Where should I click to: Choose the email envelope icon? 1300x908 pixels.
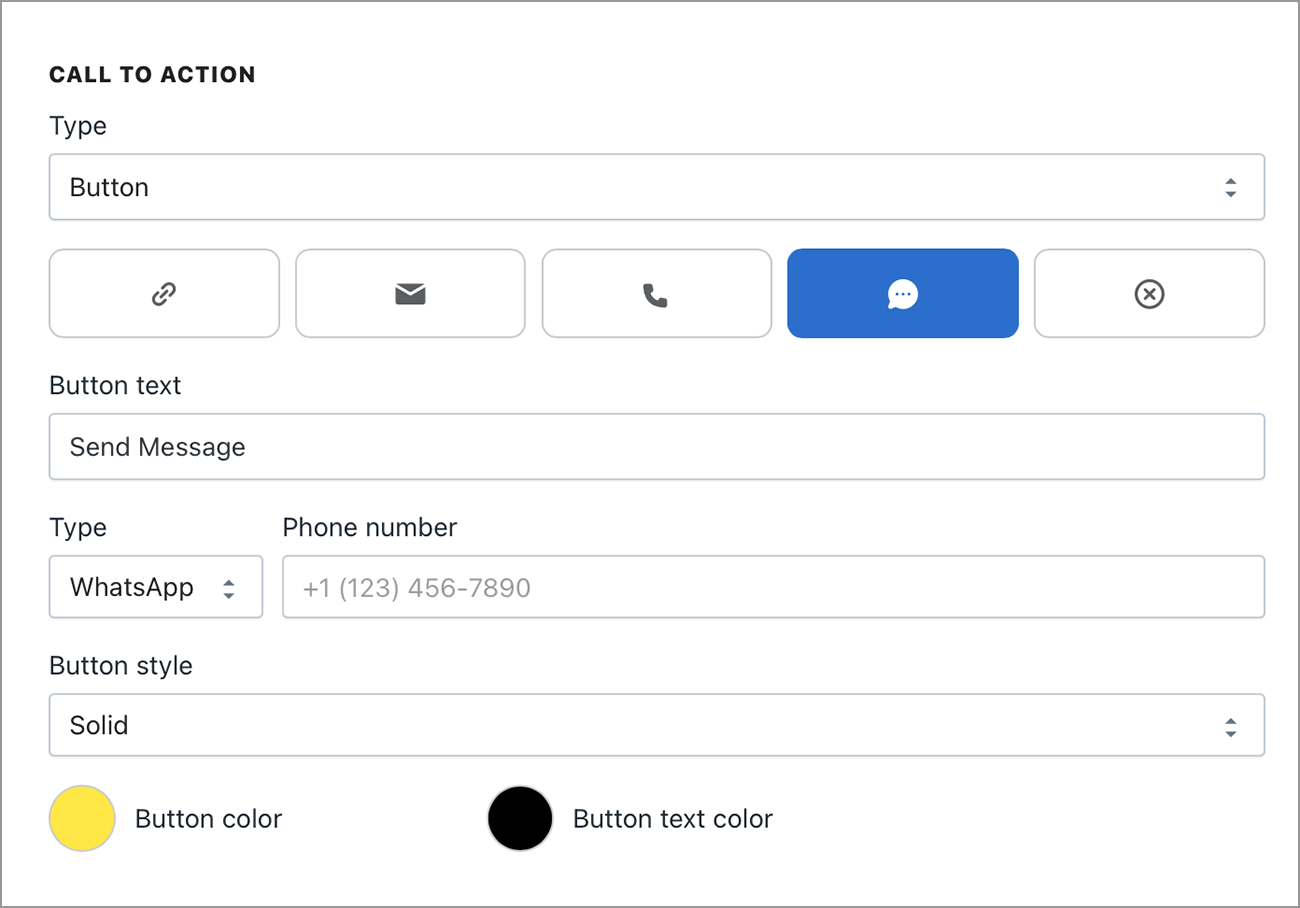(x=410, y=293)
